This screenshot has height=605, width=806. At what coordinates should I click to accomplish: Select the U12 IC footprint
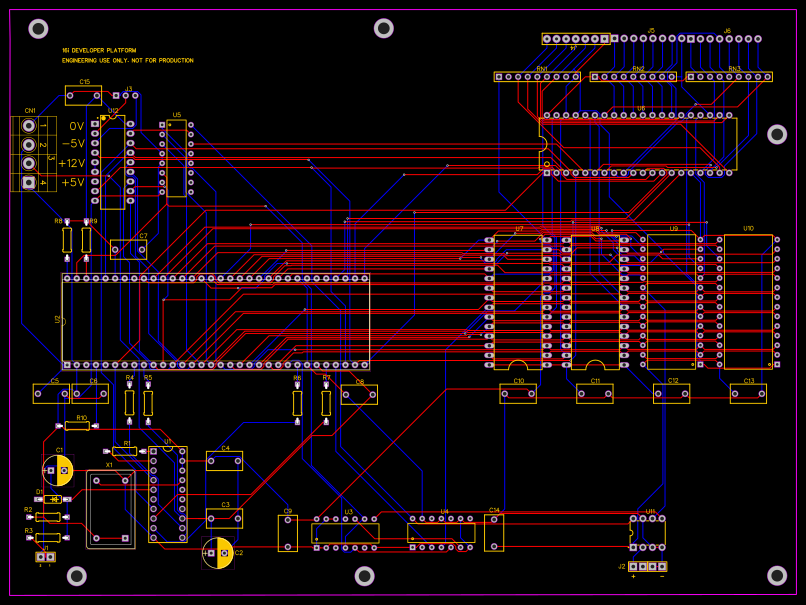pos(112,160)
